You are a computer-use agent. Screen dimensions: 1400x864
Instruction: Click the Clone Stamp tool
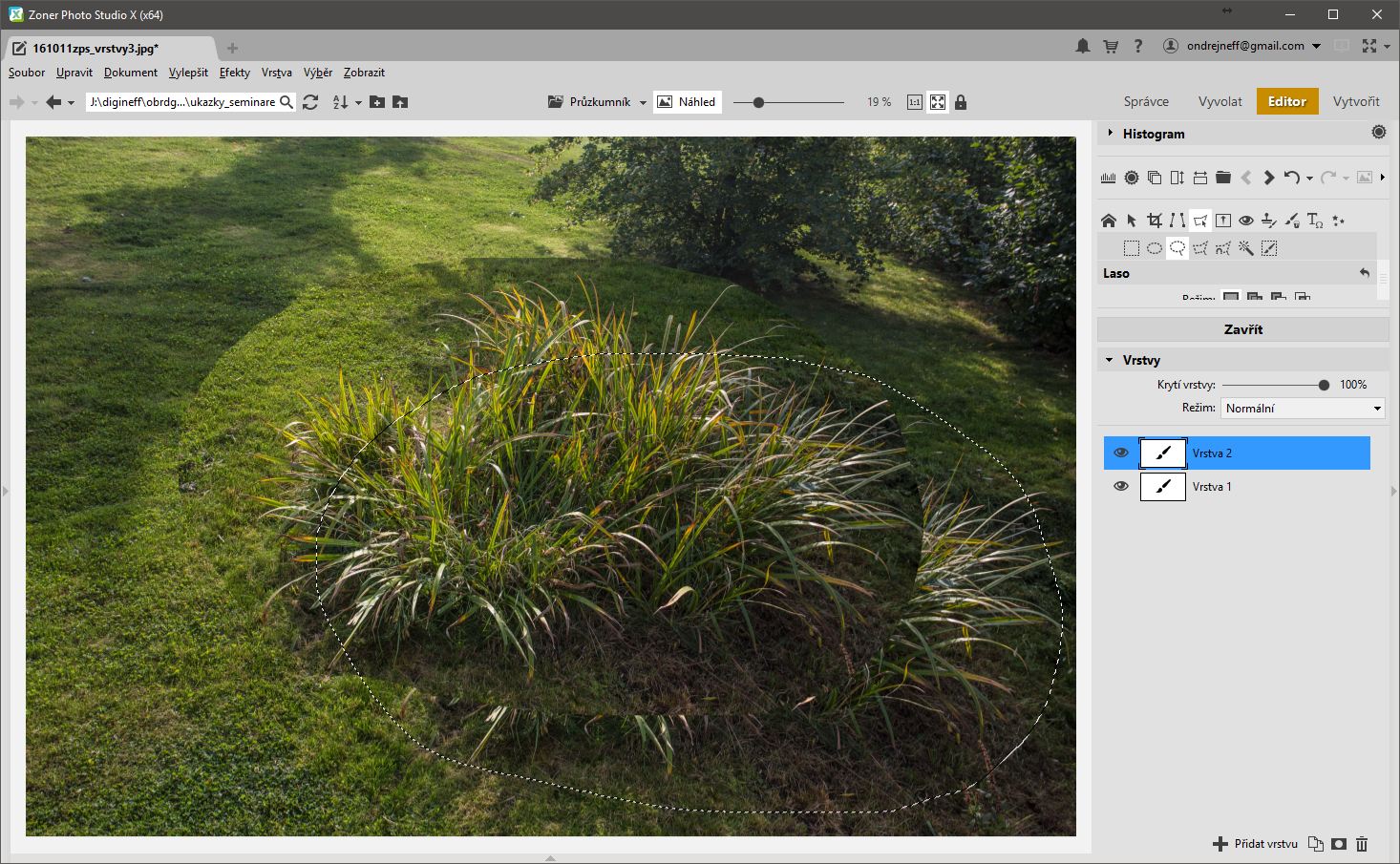click(x=1269, y=221)
